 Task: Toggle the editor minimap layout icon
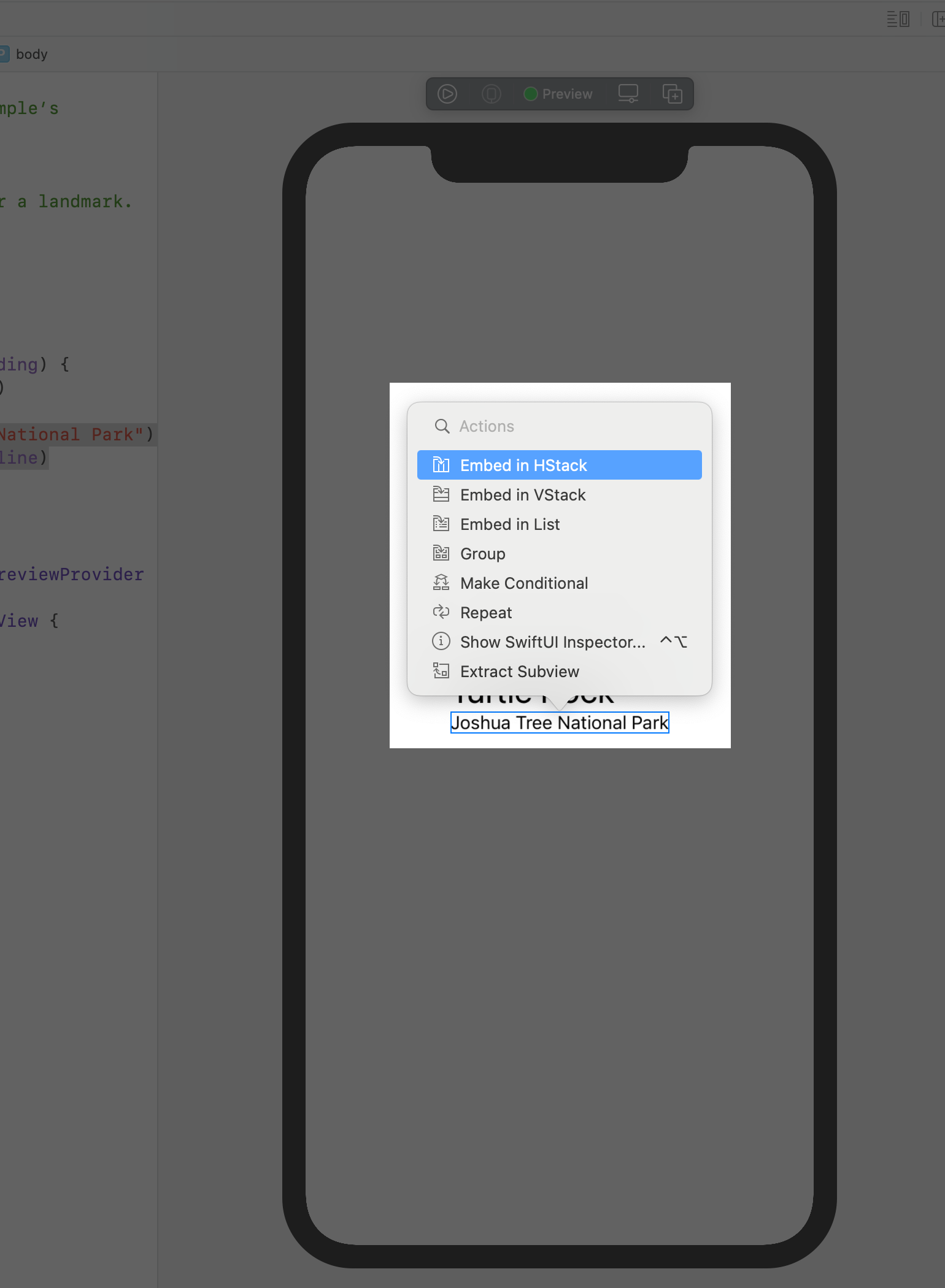[898, 19]
